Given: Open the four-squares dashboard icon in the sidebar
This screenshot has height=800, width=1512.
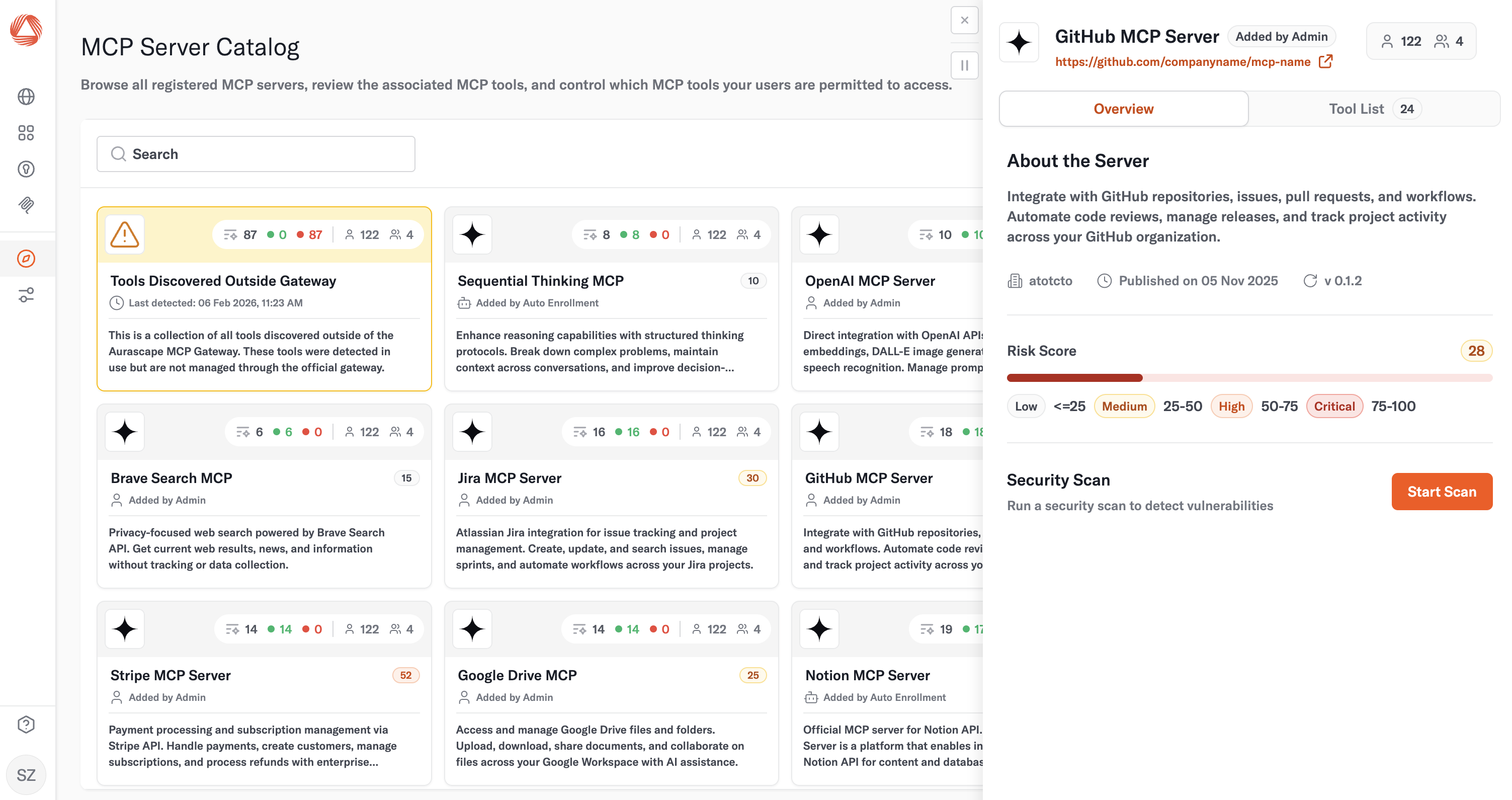Looking at the screenshot, I should 26,133.
